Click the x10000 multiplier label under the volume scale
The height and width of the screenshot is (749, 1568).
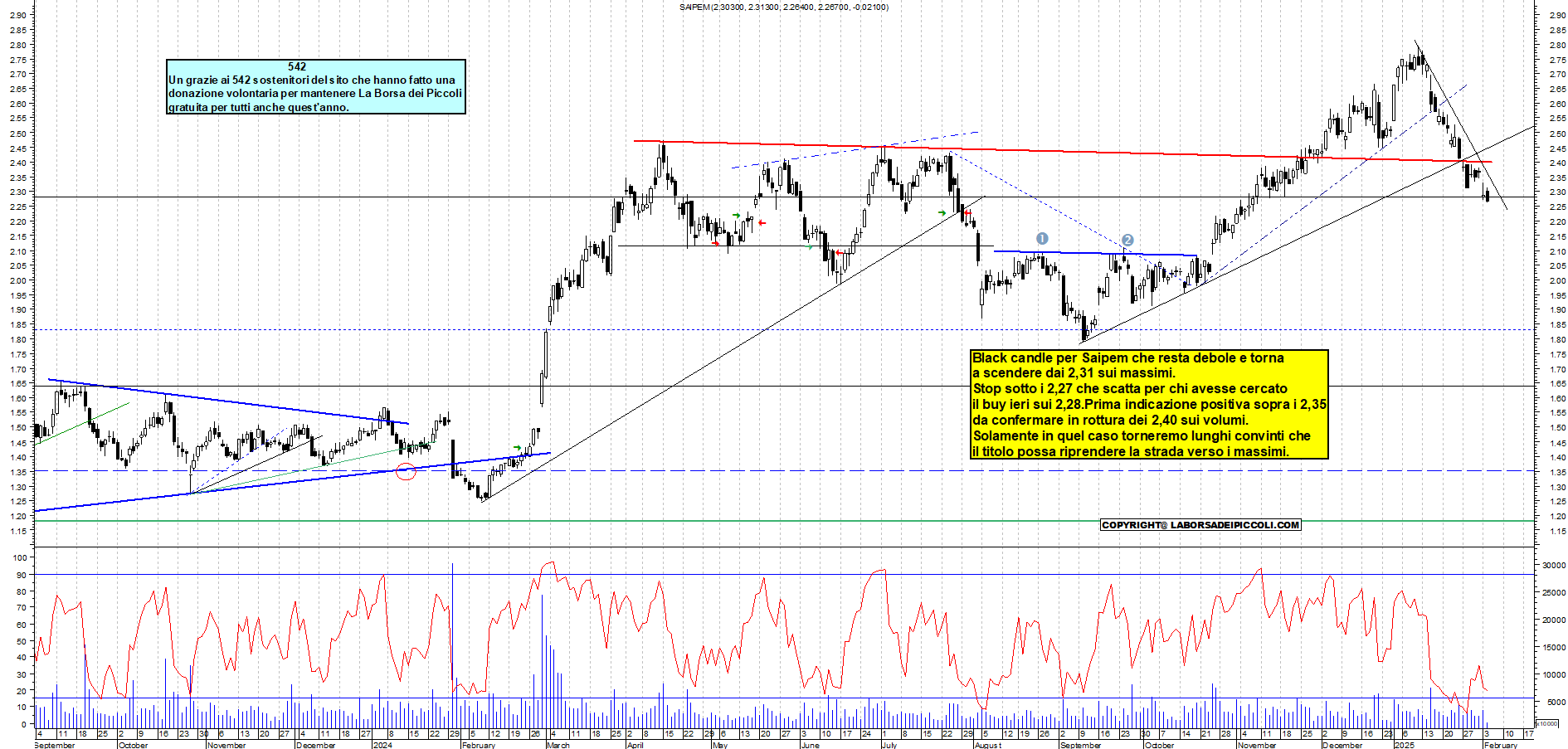point(1548,724)
